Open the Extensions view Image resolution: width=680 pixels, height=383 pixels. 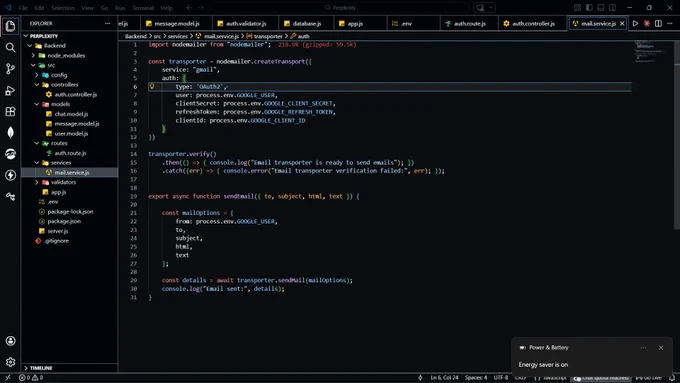pyautogui.click(x=10, y=111)
